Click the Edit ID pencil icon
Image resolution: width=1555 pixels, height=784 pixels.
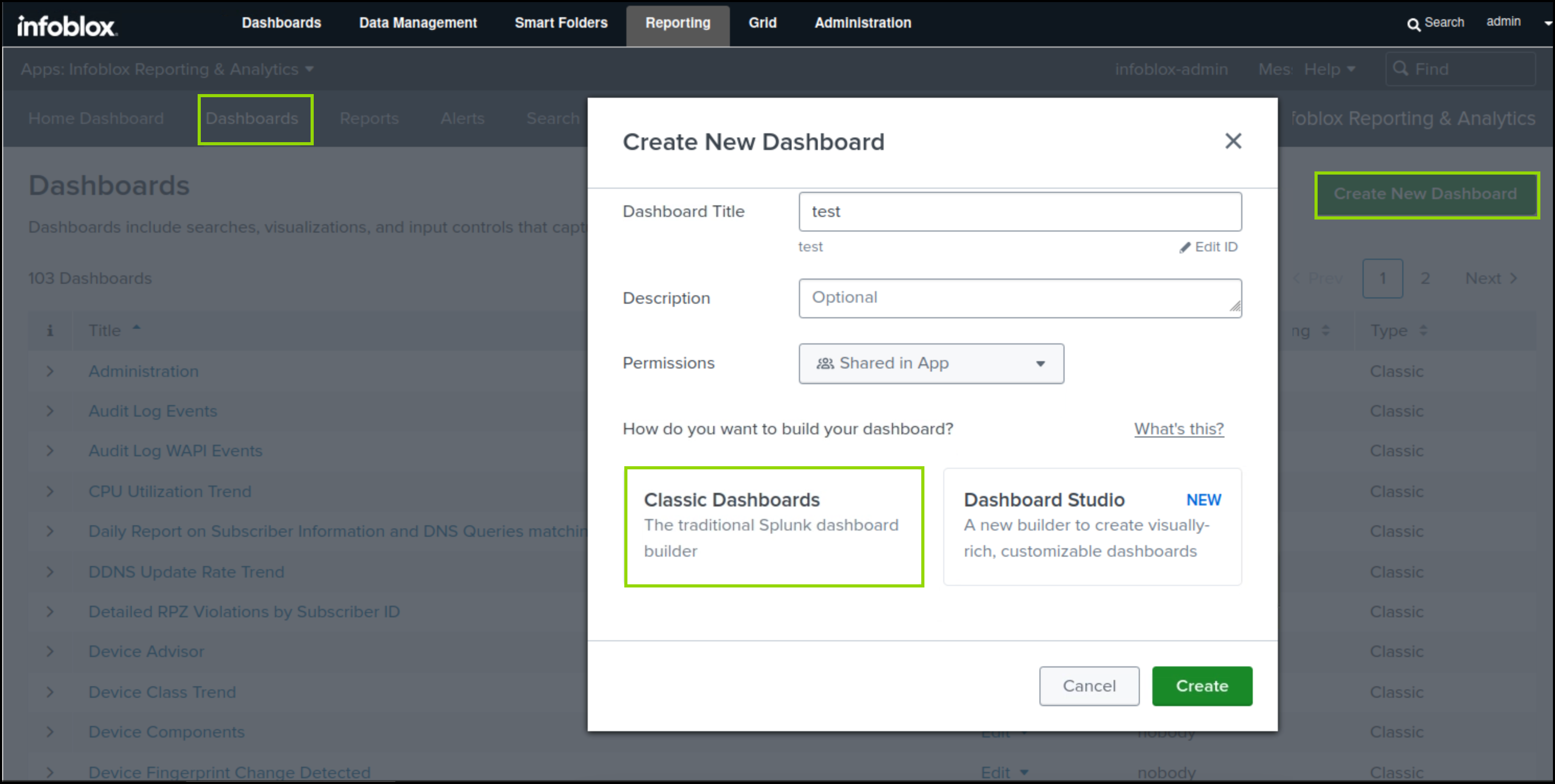(1185, 247)
